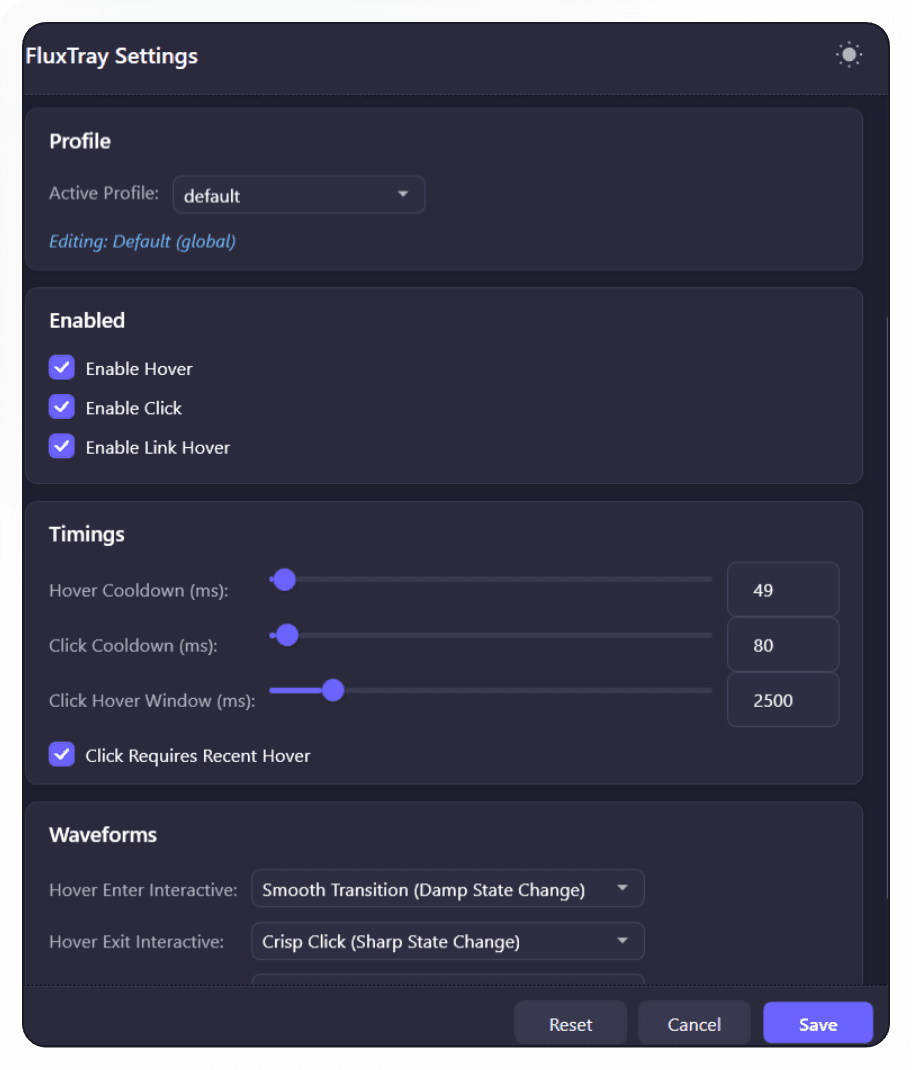The height and width of the screenshot is (1070, 912).
Task: Toggle the Enable Click checkbox
Action: pyautogui.click(x=62, y=407)
